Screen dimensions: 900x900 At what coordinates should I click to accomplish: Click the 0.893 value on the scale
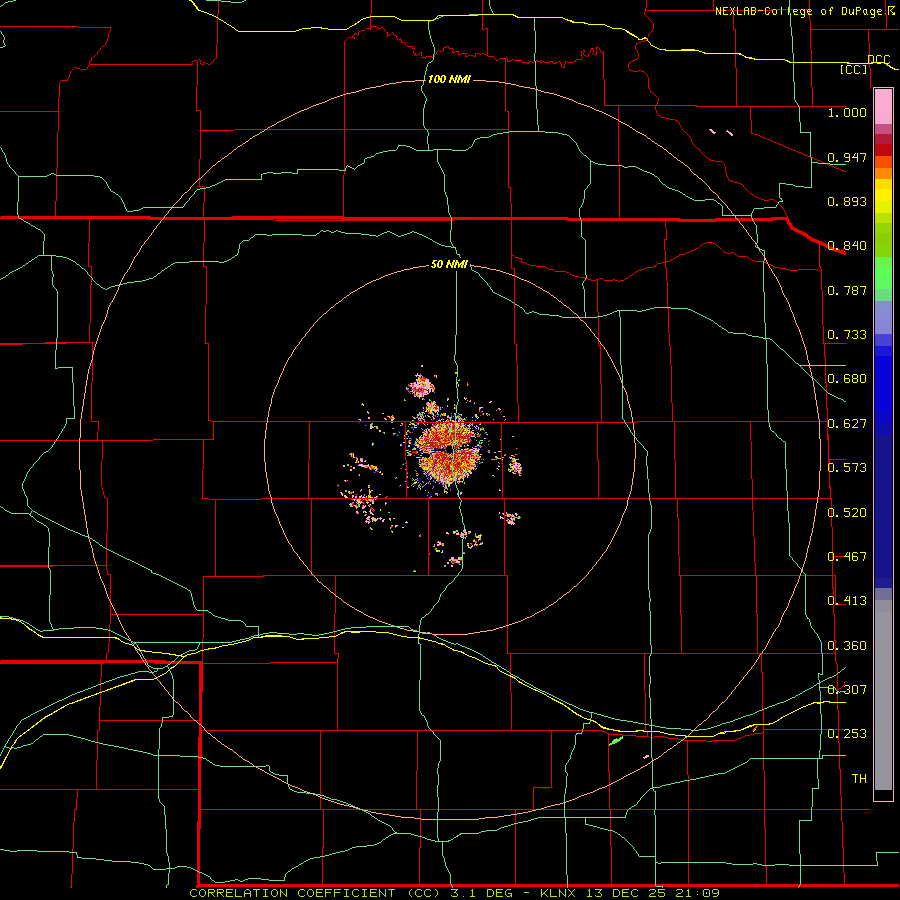[x=847, y=201]
